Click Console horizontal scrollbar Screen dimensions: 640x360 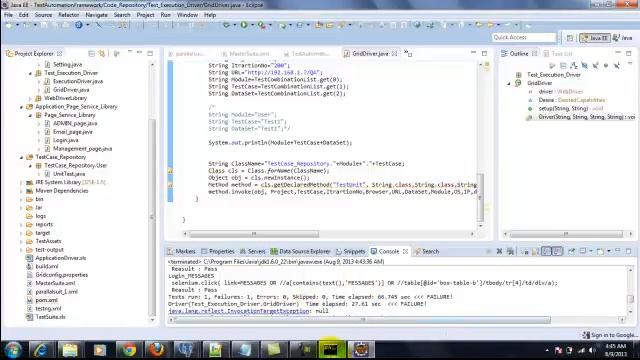coord(362,320)
